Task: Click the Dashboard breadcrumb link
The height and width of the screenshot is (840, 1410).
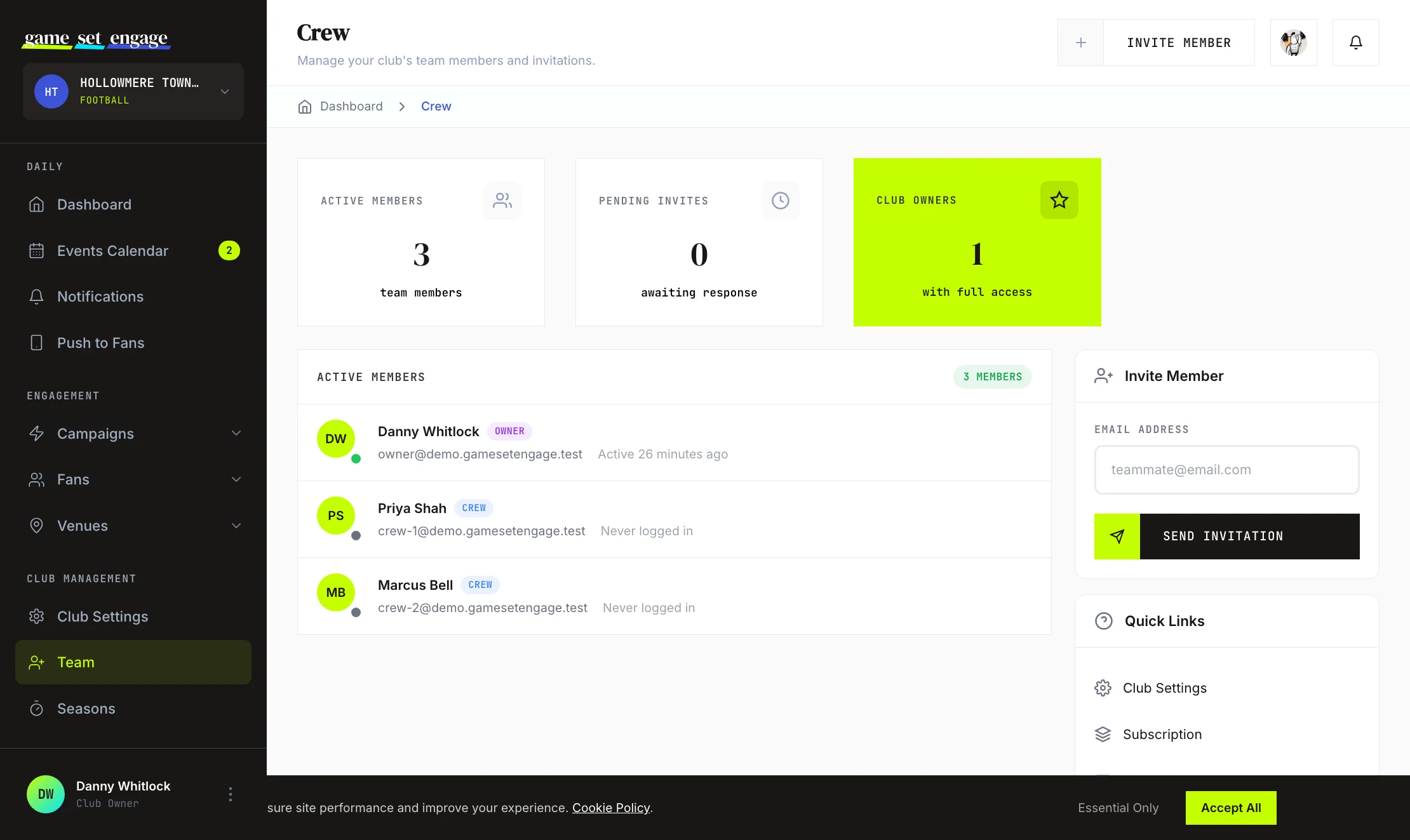Action: click(351, 107)
